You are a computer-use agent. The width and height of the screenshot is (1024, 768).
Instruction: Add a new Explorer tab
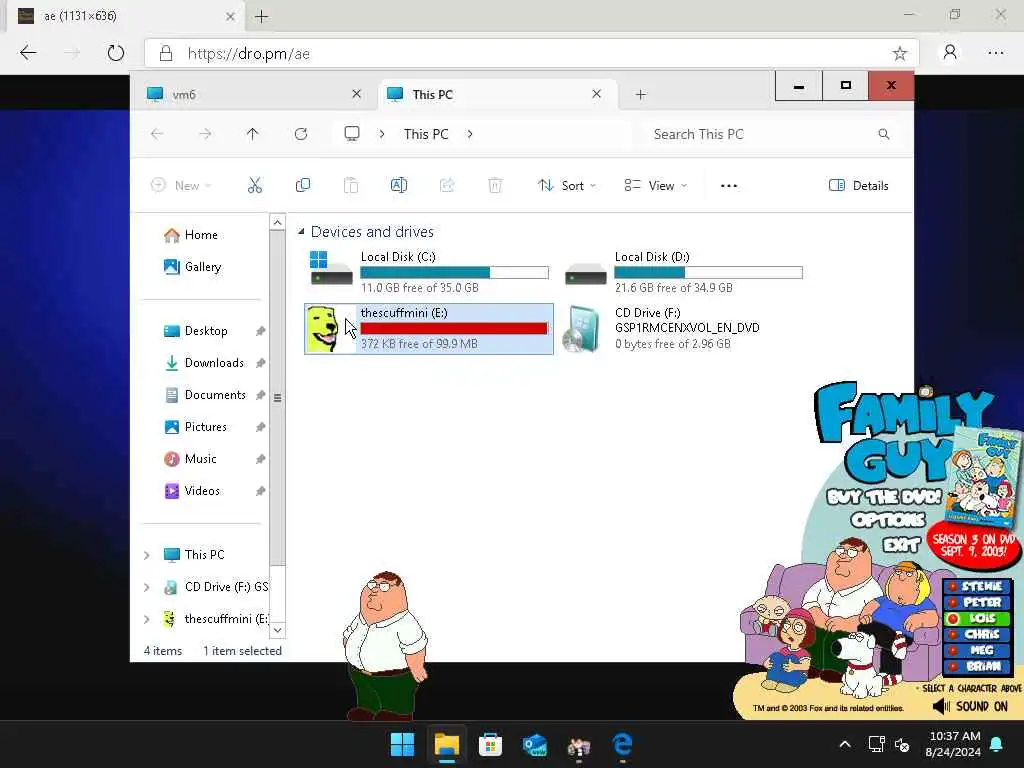point(641,95)
